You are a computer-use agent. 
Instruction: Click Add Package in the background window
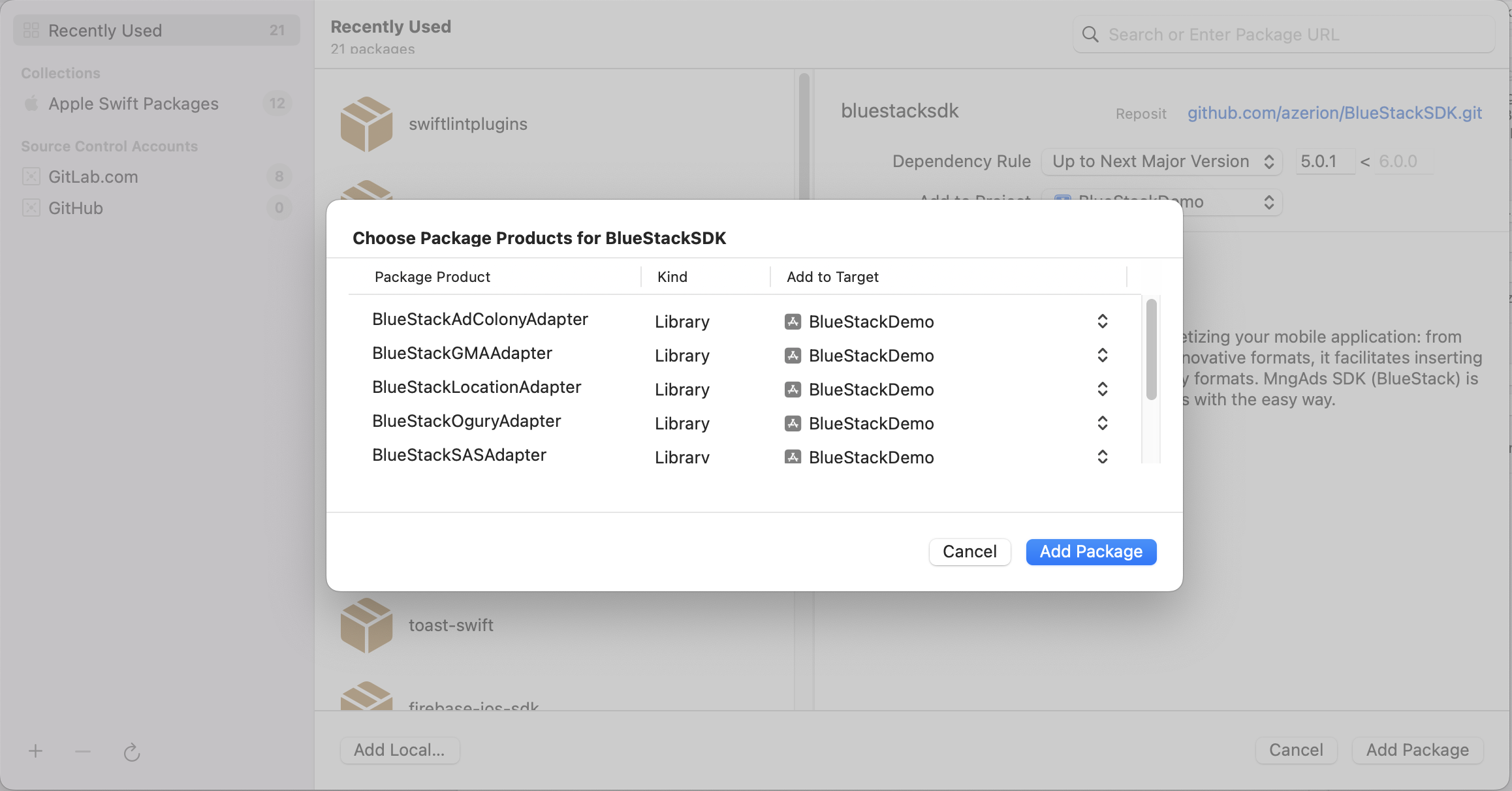pyautogui.click(x=1417, y=750)
